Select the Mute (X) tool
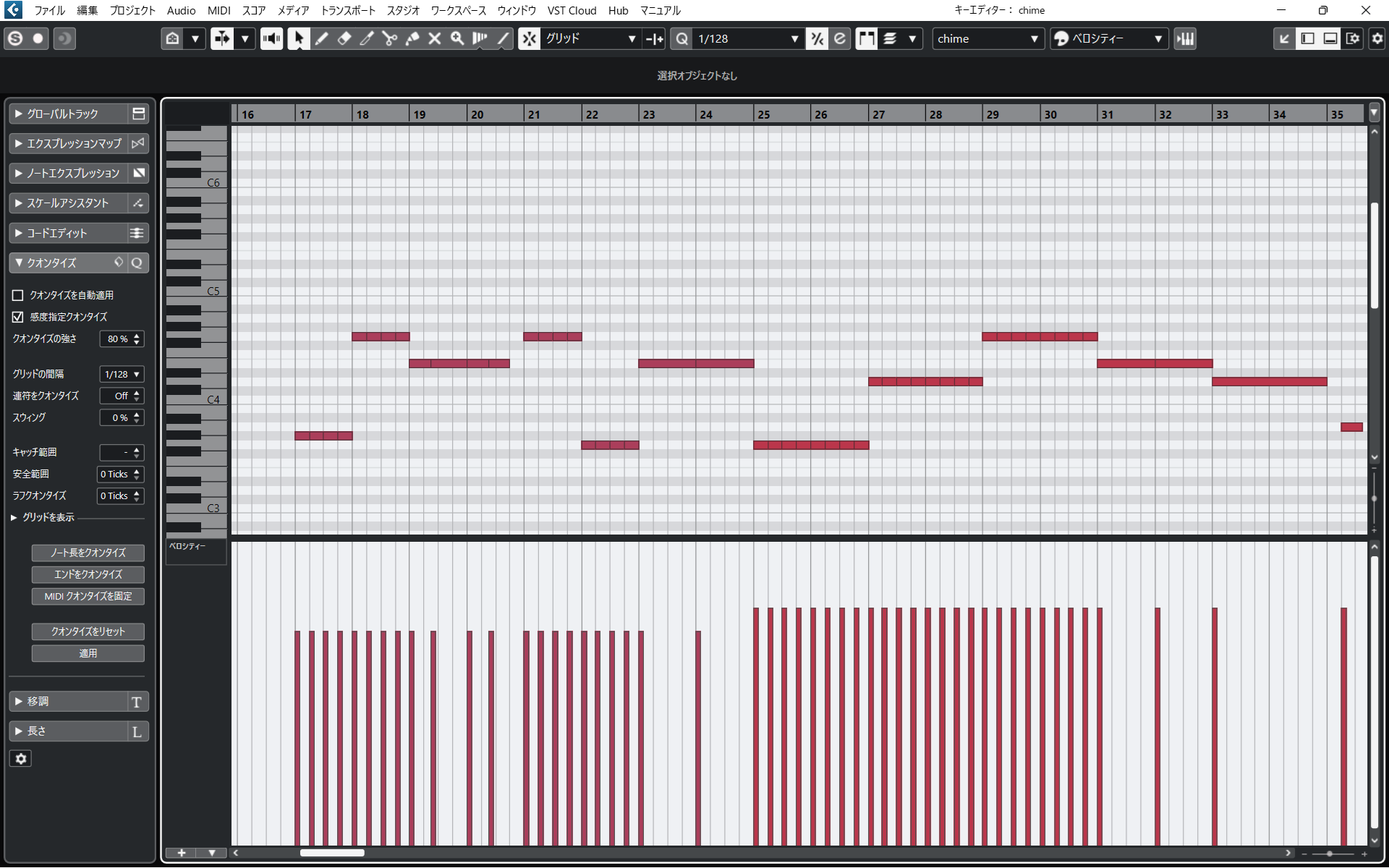The width and height of the screenshot is (1389, 868). point(435,38)
